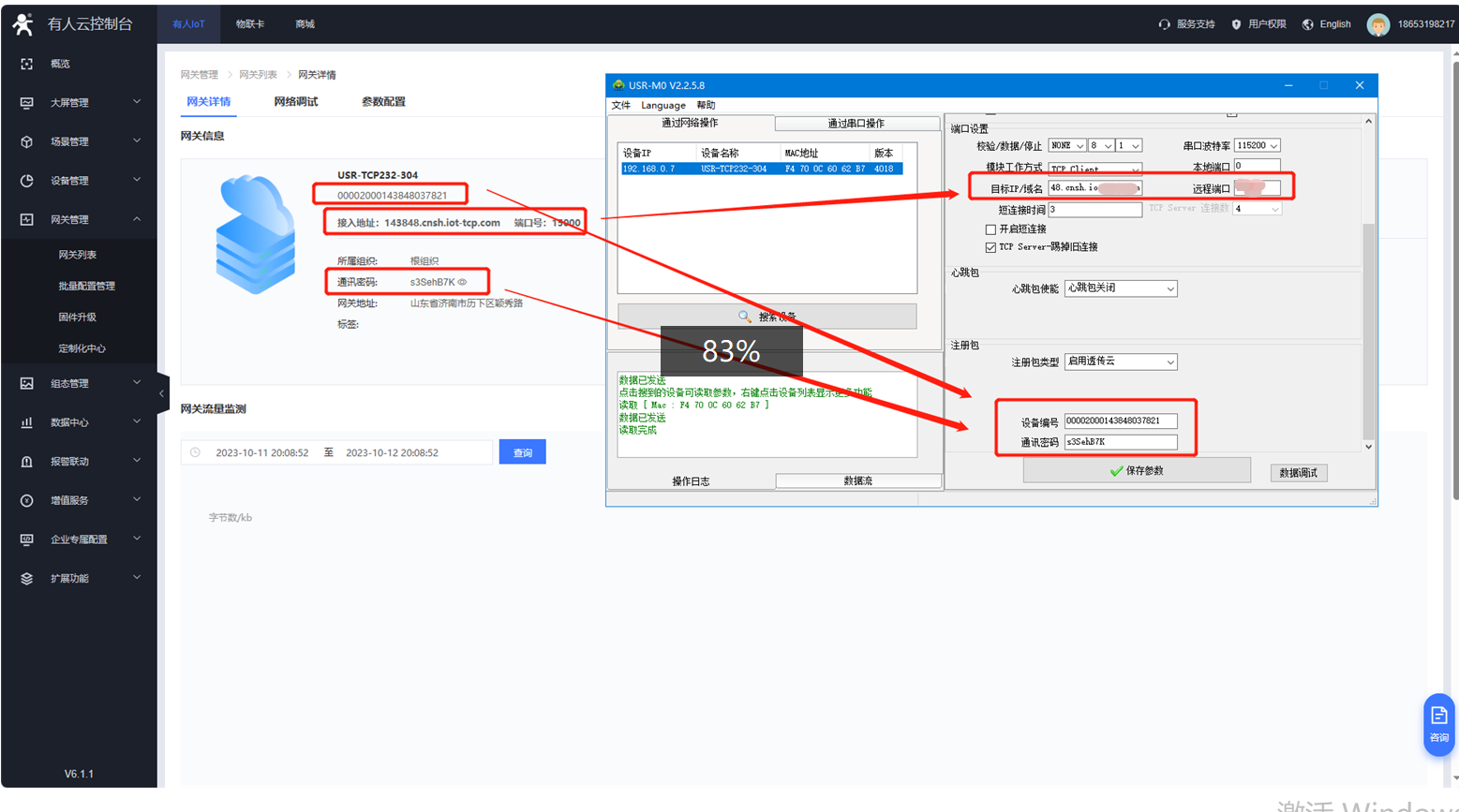Click the blue 查询 query button

522,452
